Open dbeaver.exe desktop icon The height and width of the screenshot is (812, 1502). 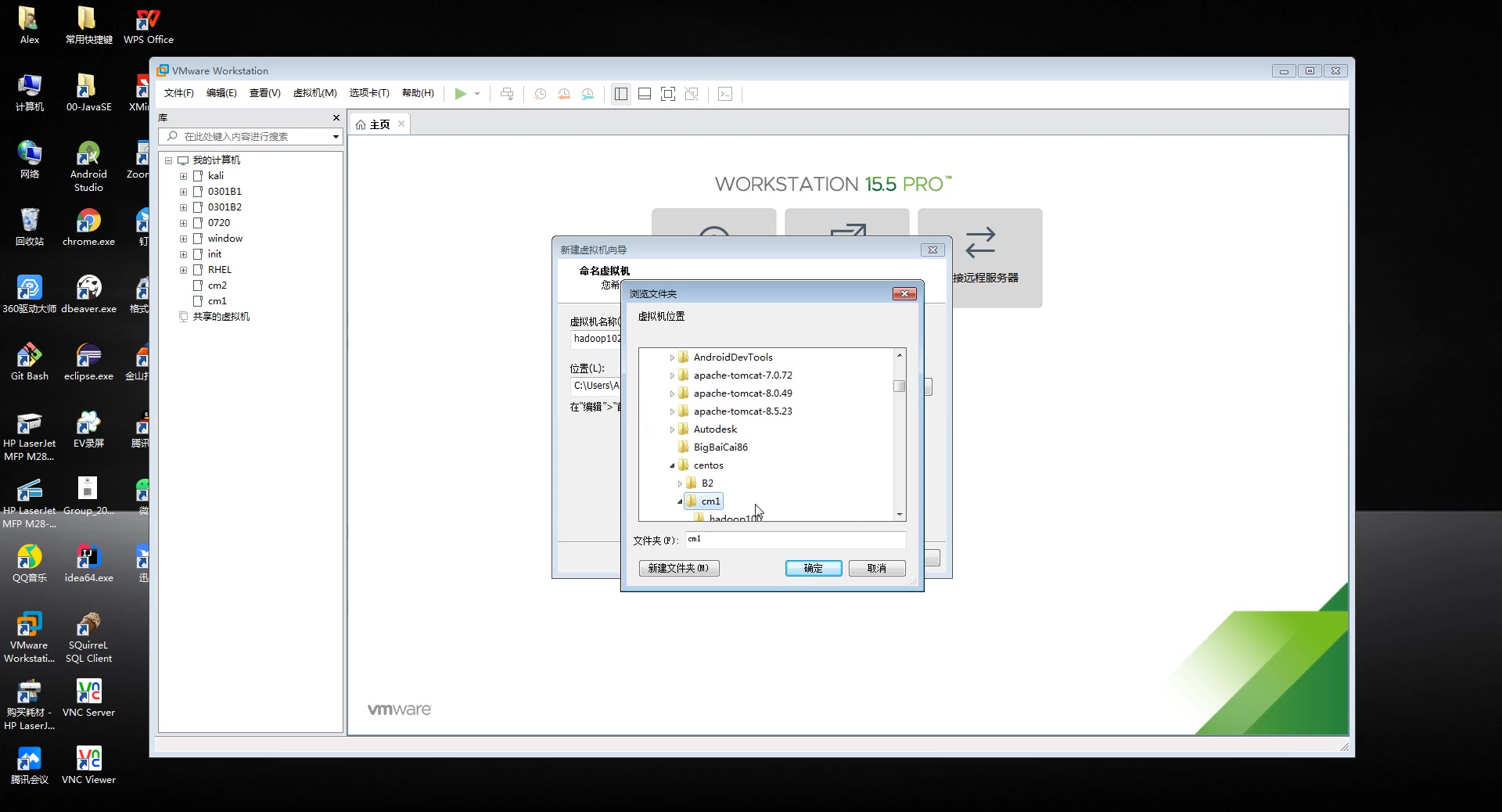click(88, 295)
